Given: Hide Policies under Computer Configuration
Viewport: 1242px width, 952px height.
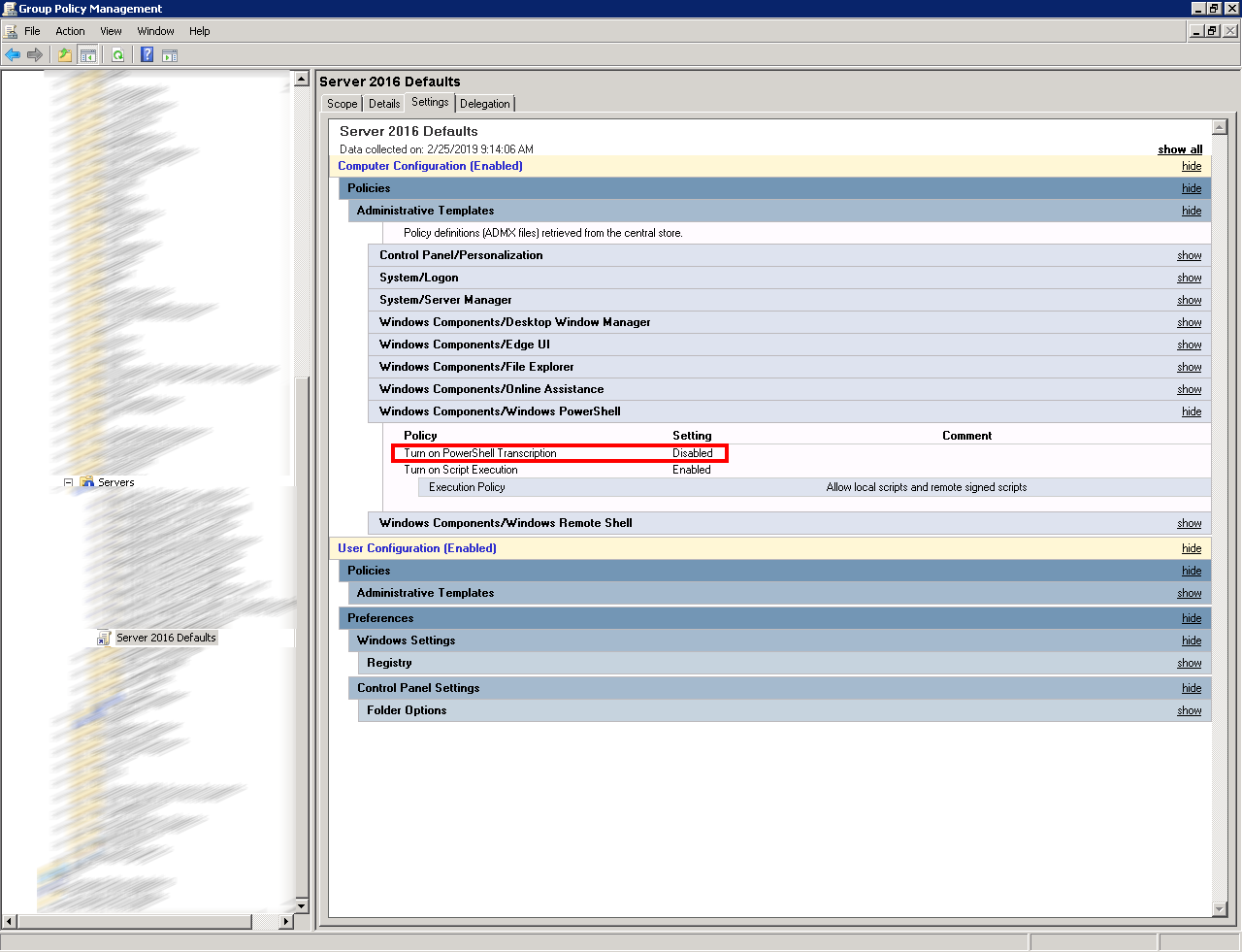Looking at the screenshot, I should point(1192,188).
